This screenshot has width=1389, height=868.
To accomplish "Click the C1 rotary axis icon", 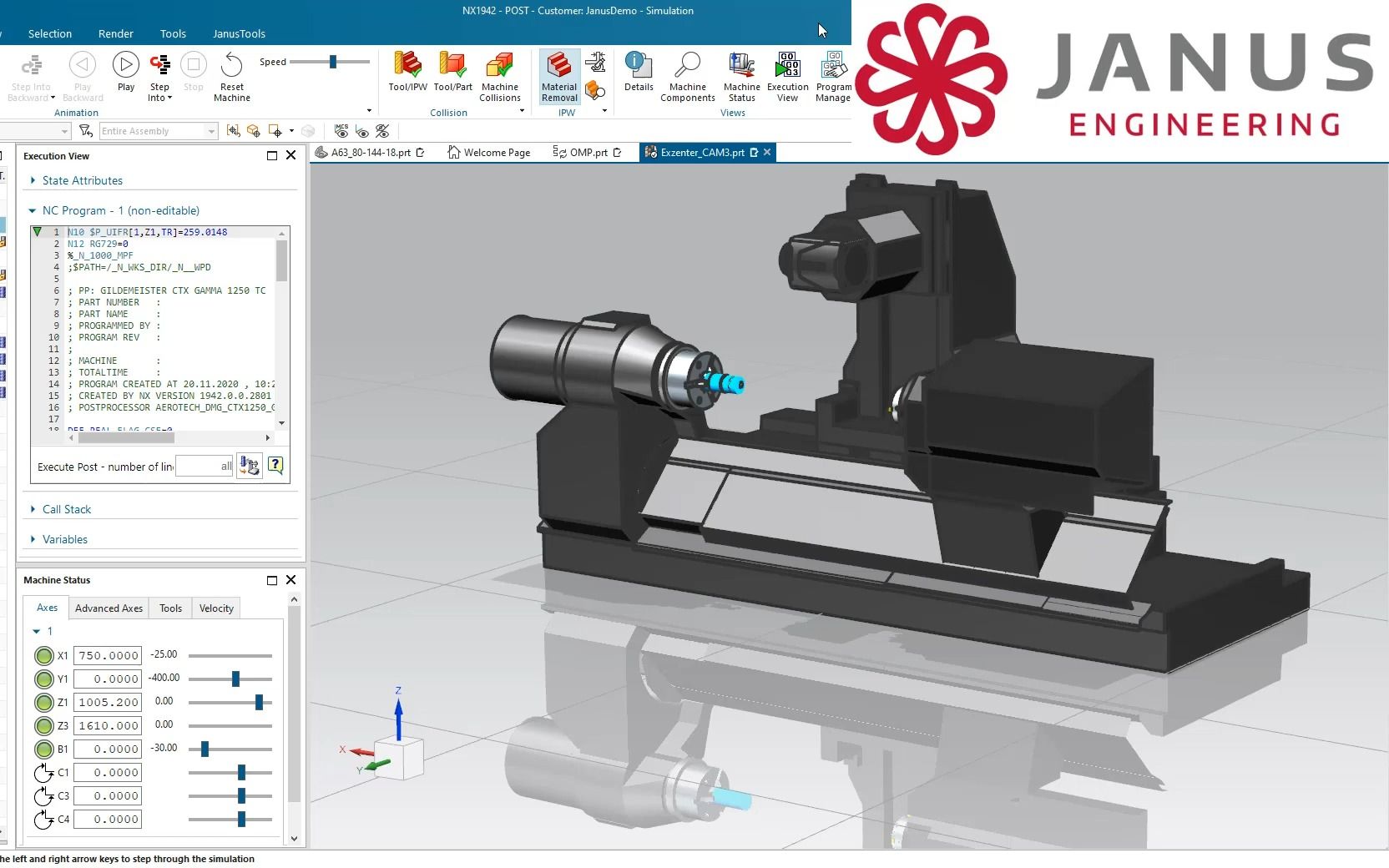I will 44,773.
